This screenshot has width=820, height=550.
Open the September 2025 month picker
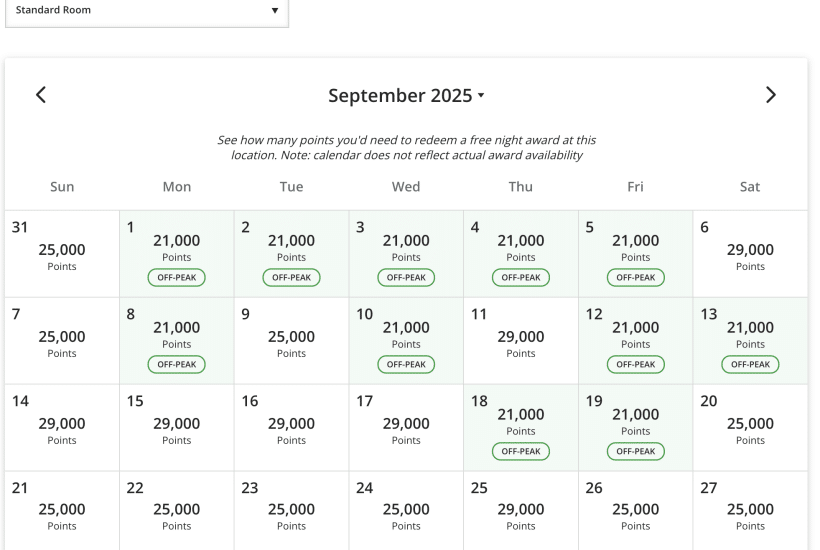[x=406, y=96]
